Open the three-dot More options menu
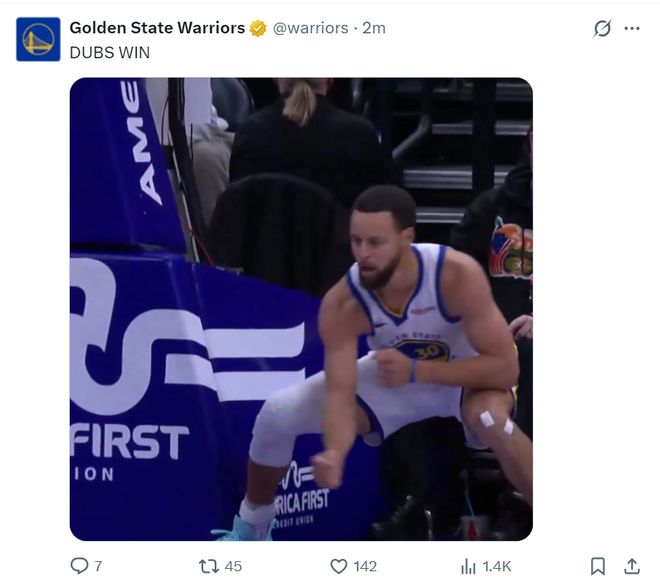660x586 pixels. click(x=632, y=28)
